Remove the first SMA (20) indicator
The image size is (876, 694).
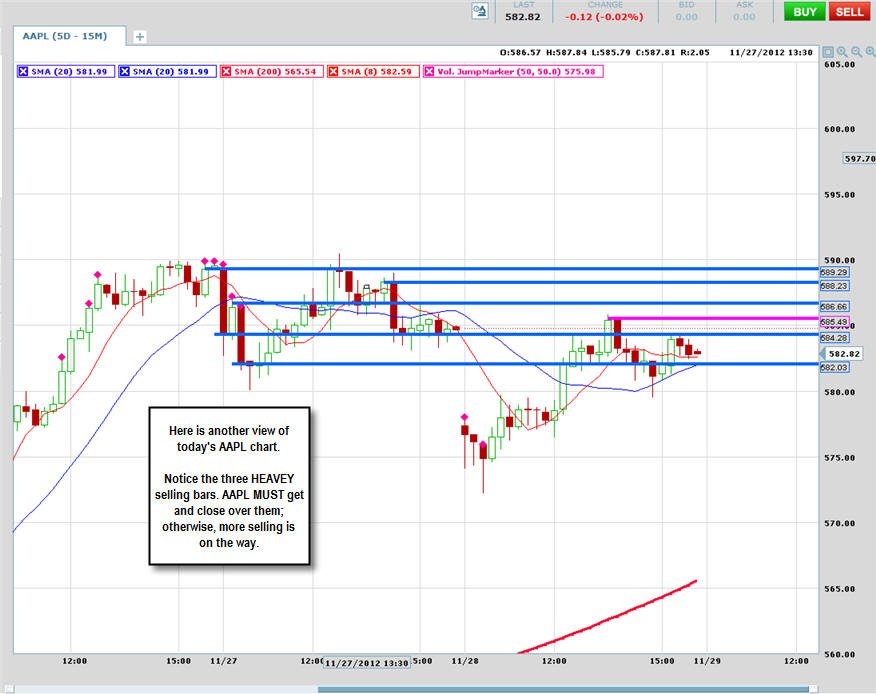coord(23,72)
